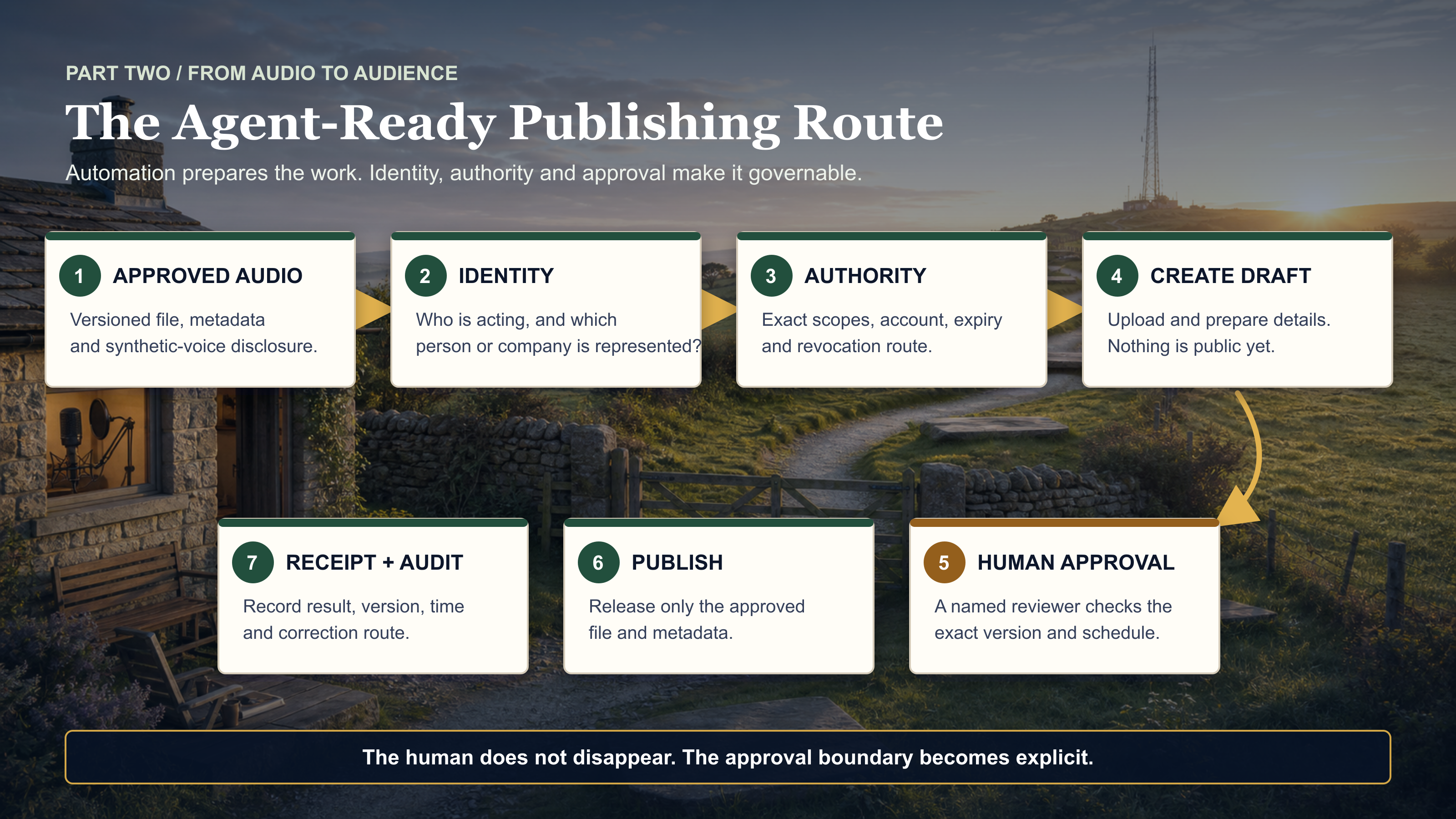This screenshot has height=819, width=1456.
Task: Click text 'Nothing is public yet.'
Action: pos(1192,346)
